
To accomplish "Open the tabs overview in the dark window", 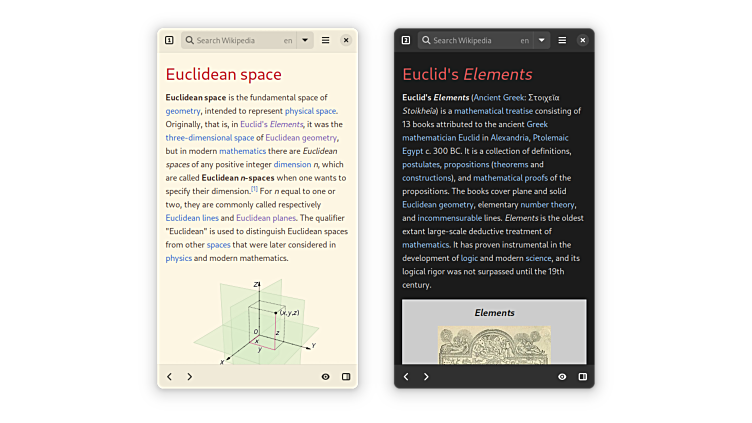I will pyautogui.click(x=406, y=40).
